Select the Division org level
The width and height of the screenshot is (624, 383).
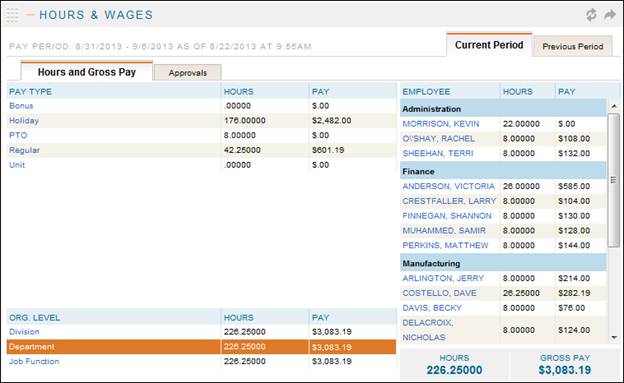coord(24,332)
